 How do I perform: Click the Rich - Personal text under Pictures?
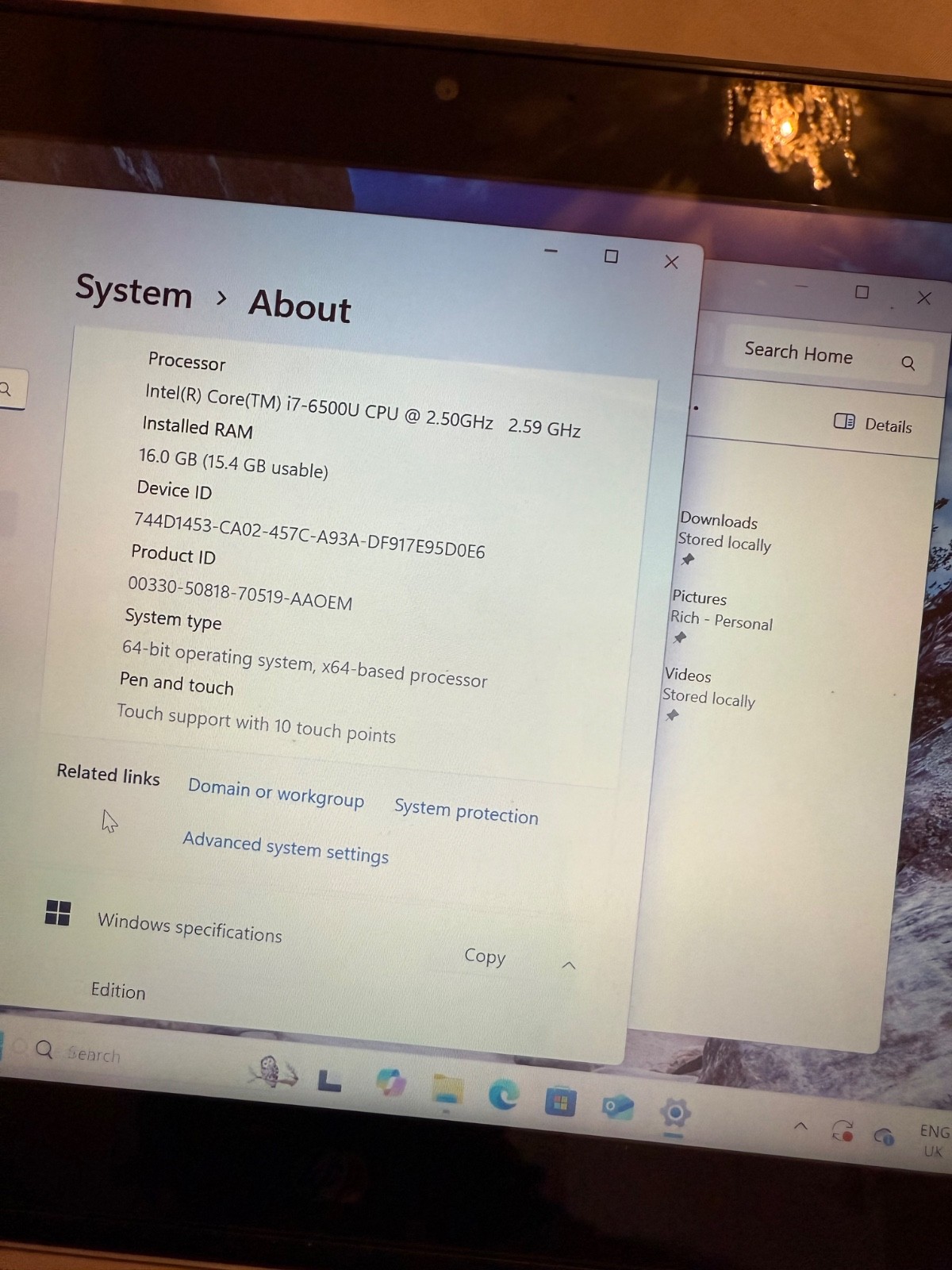coord(721,620)
